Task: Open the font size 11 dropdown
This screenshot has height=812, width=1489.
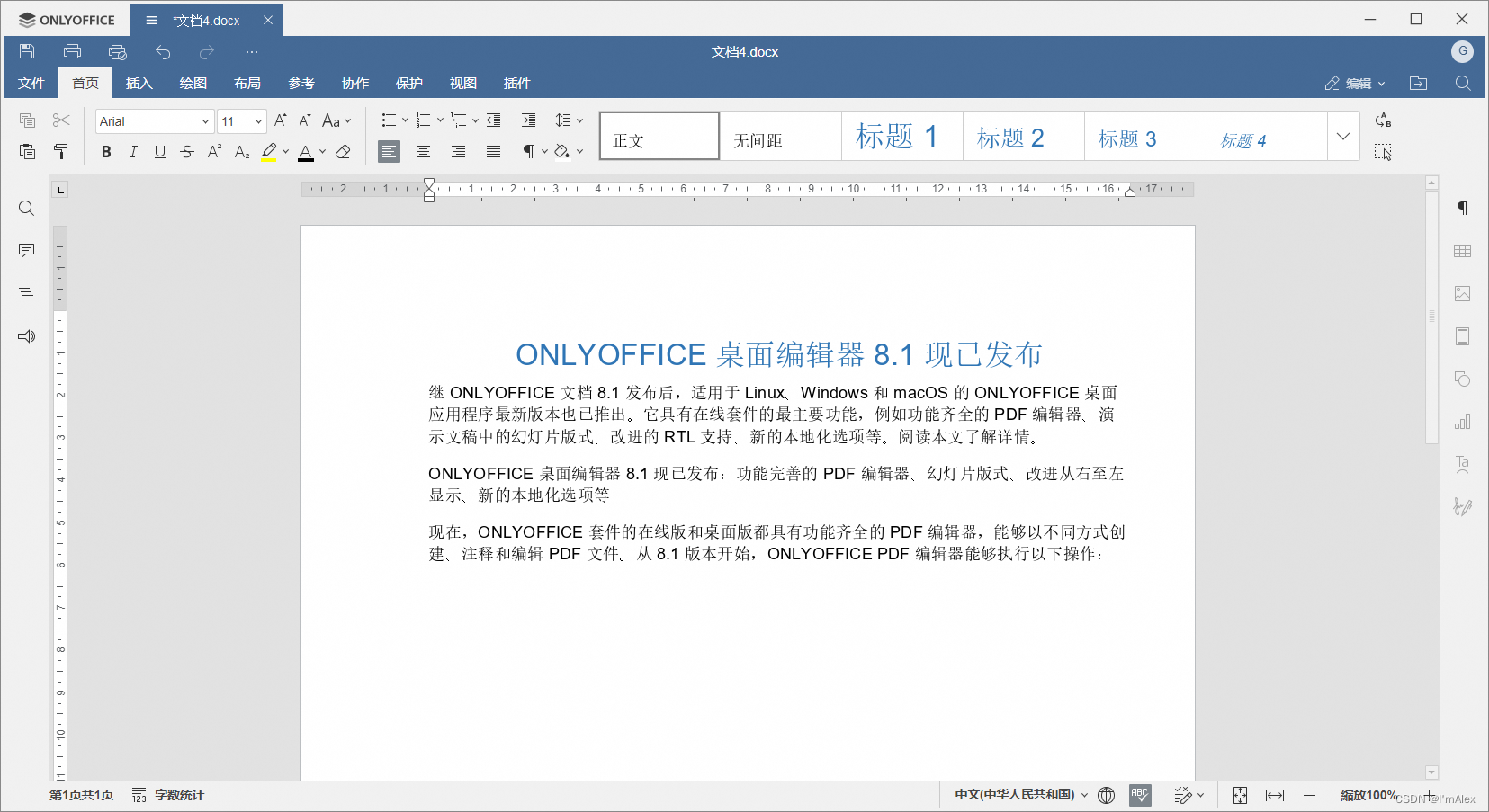Action: 258,121
